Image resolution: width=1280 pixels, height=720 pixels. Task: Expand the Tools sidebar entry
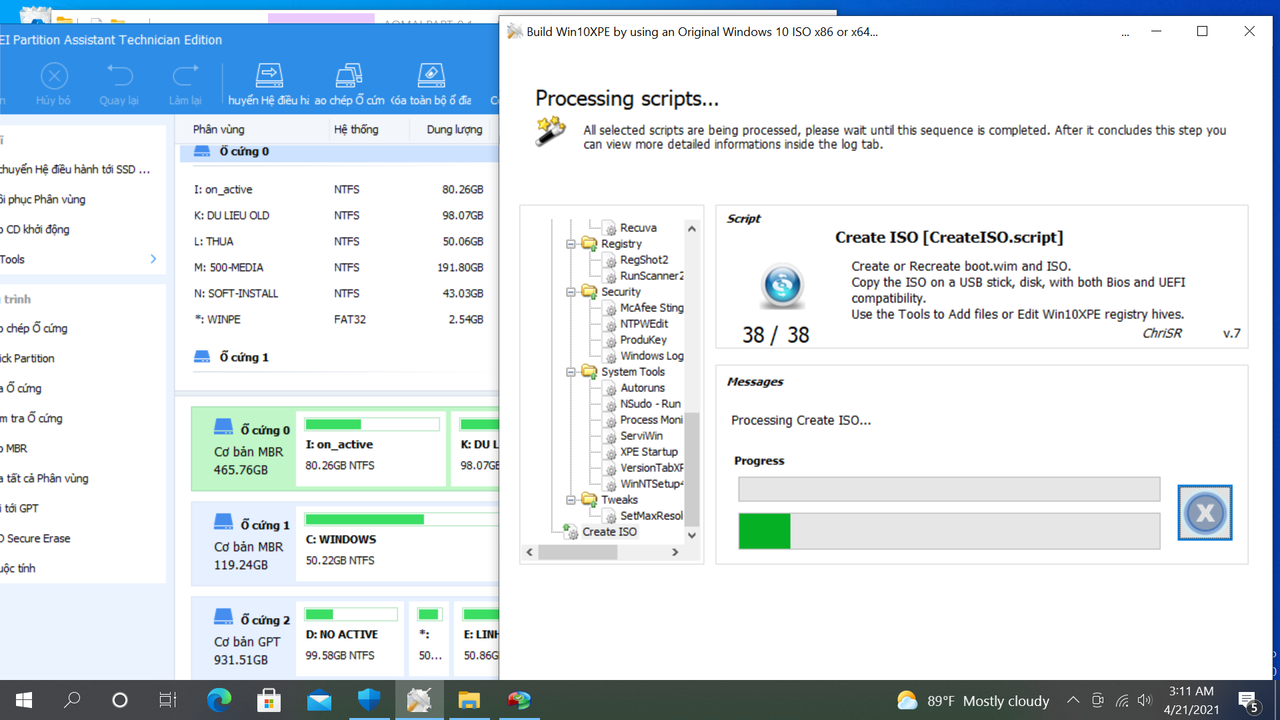click(152, 259)
